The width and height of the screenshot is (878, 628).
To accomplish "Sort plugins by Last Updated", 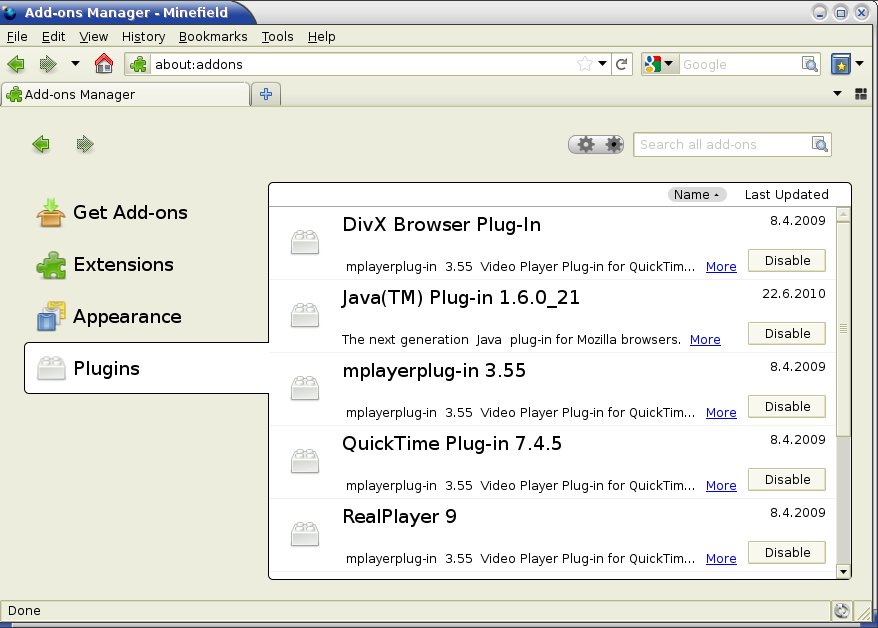I will [786, 194].
